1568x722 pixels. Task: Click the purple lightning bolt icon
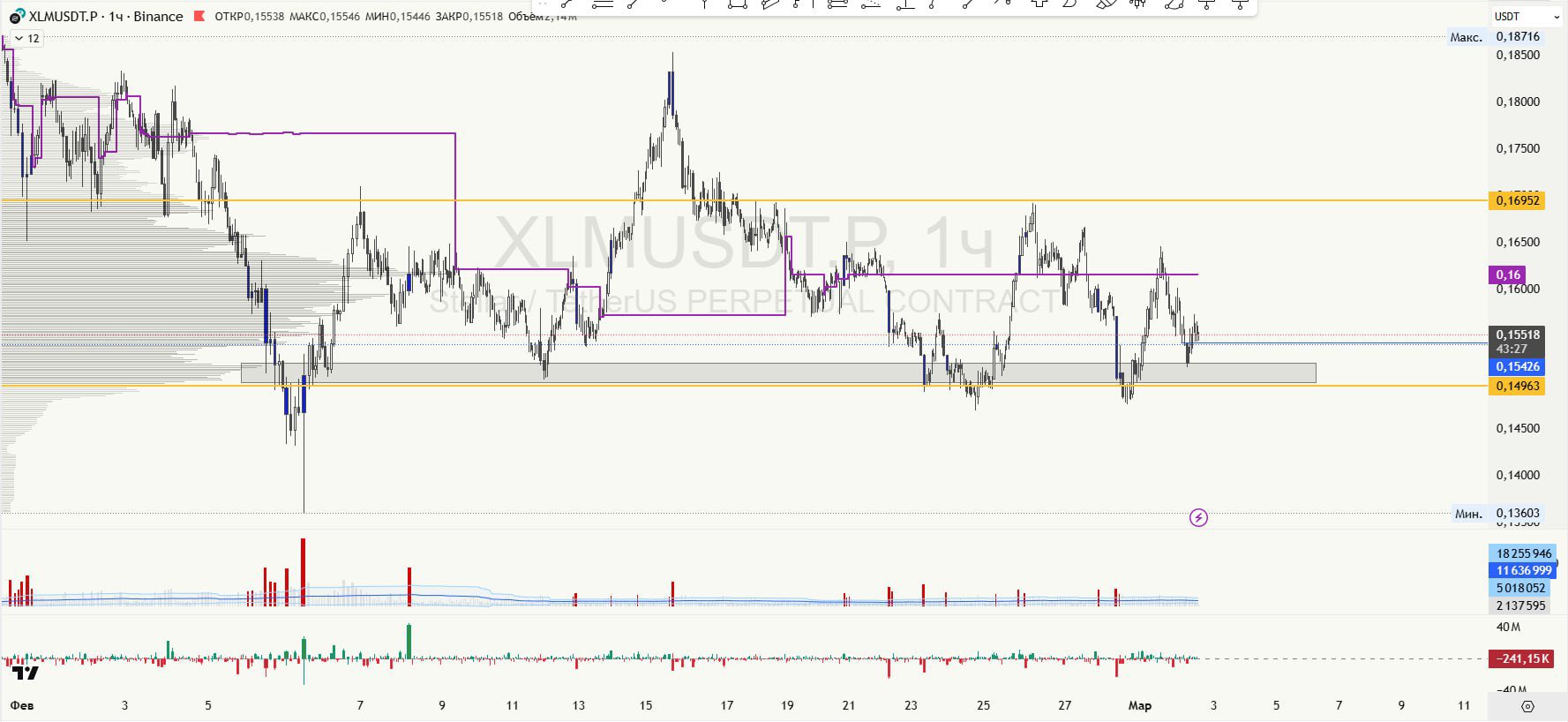coord(1198,518)
